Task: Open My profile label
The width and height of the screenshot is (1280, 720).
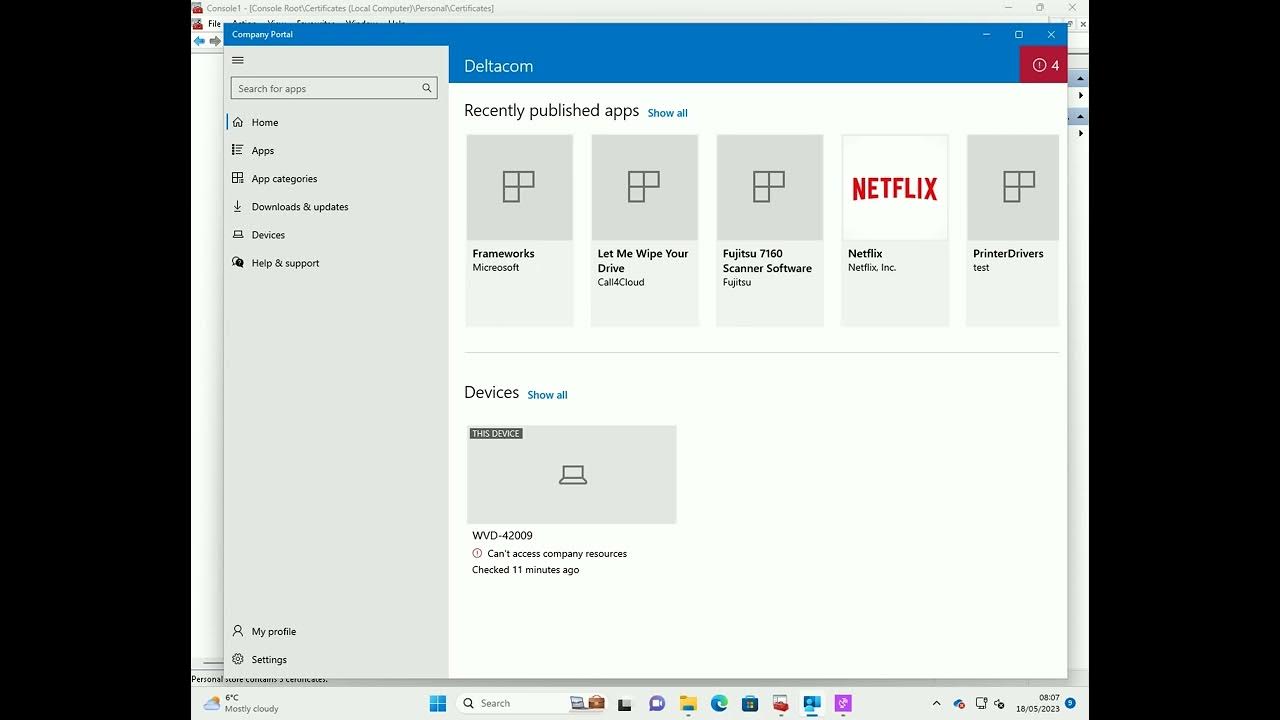Action: (x=274, y=631)
